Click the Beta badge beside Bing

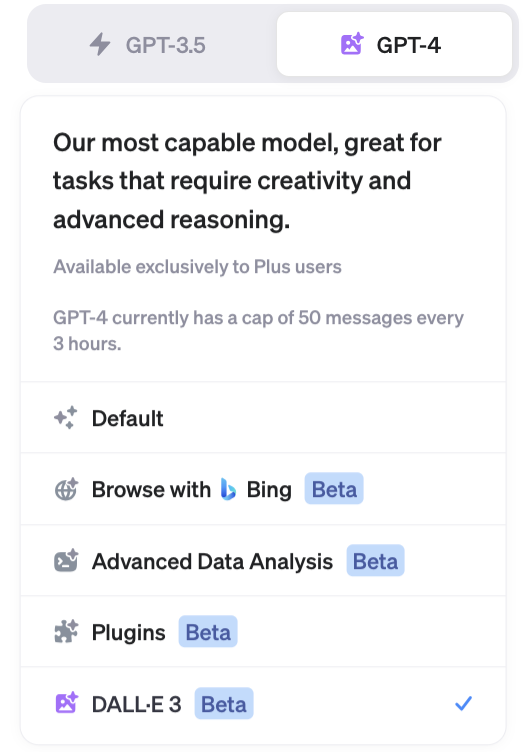pyautogui.click(x=334, y=489)
